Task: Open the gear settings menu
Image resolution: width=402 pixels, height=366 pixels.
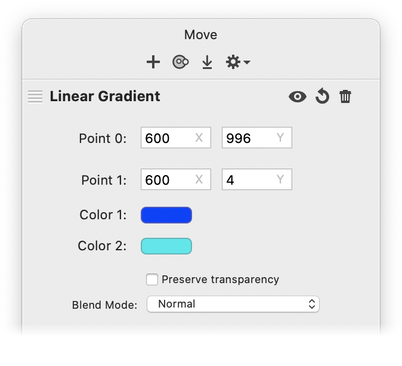Action: 238,62
